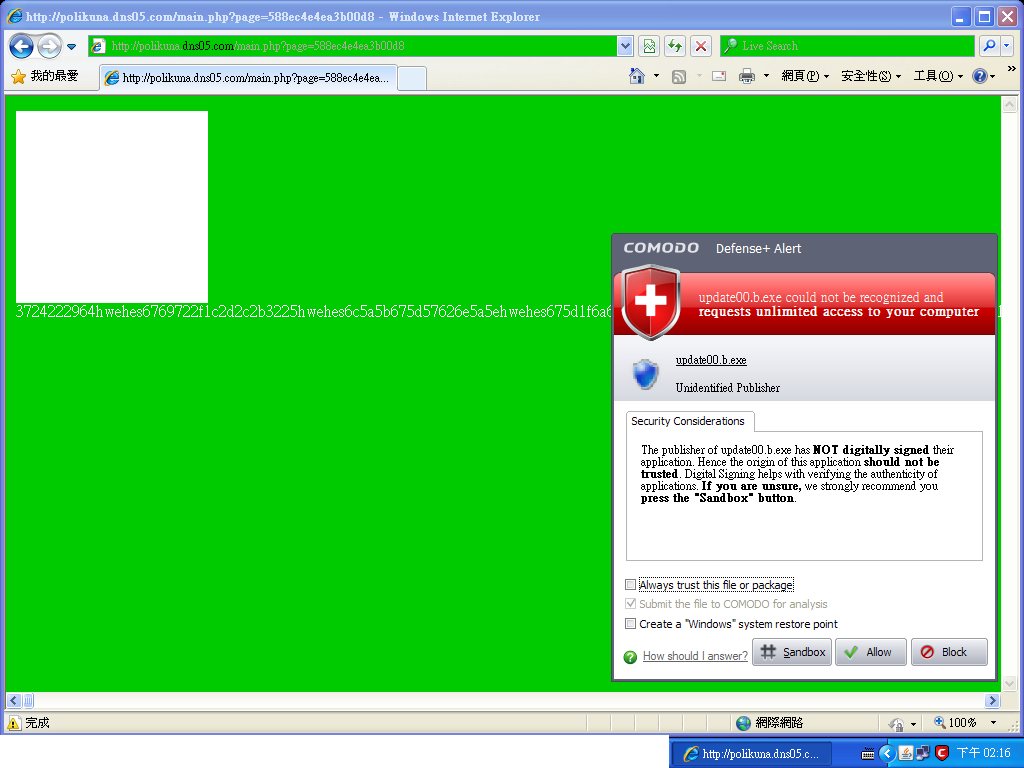Expand the Print options dropdown arrow
Image resolution: width=1024 pixels, height=768 pixels.
766,76
